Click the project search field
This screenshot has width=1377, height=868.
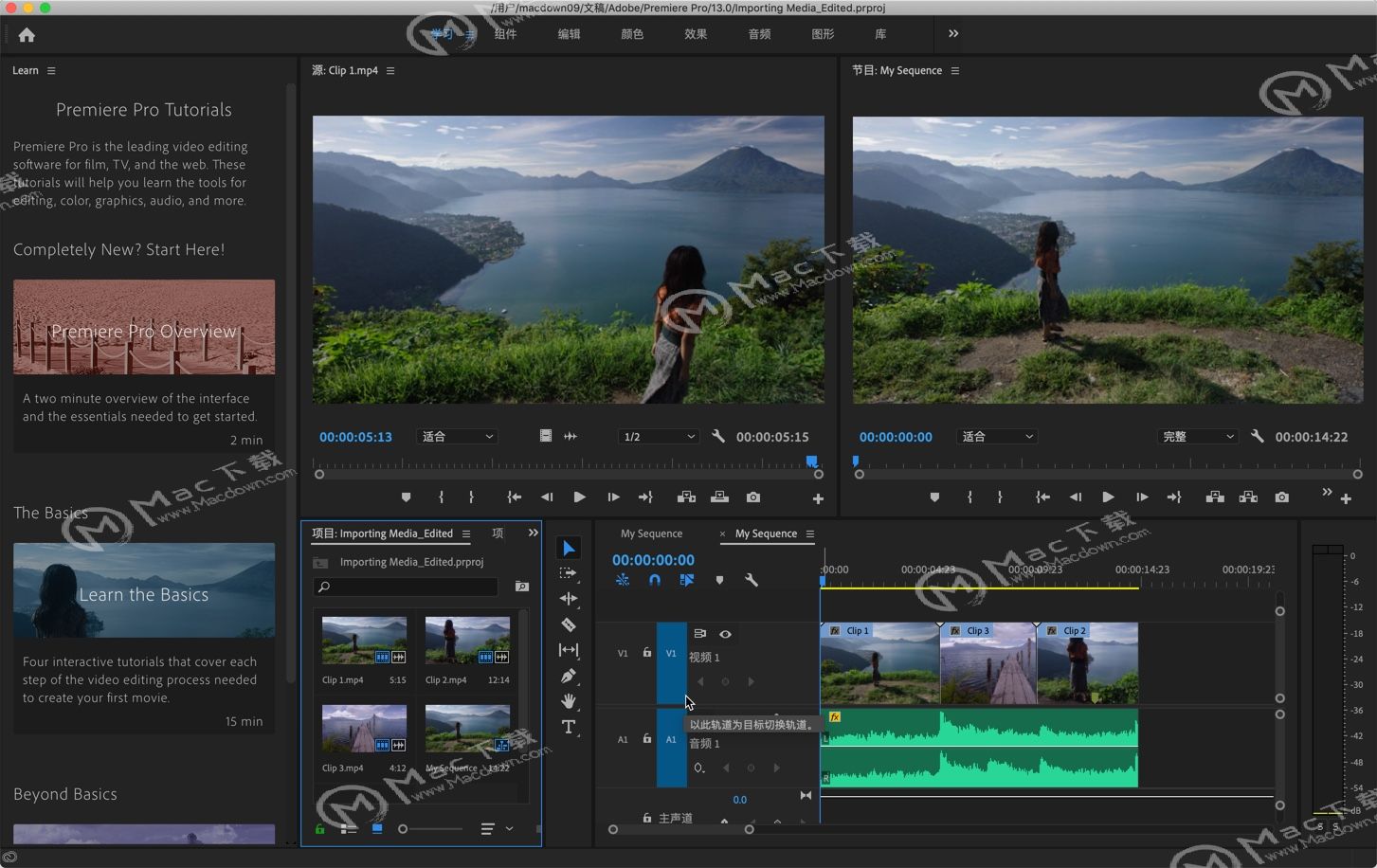(406, 588)
